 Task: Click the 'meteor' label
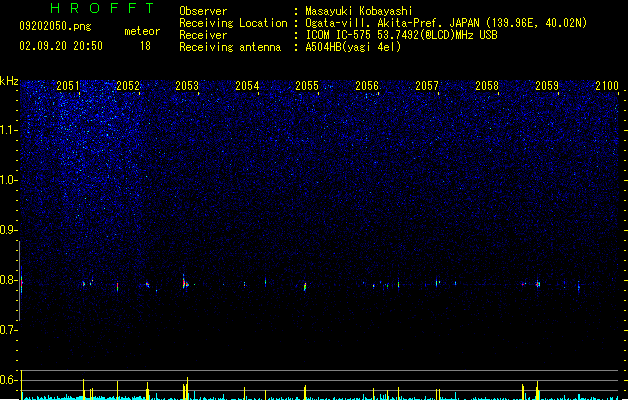click(142, 31)
